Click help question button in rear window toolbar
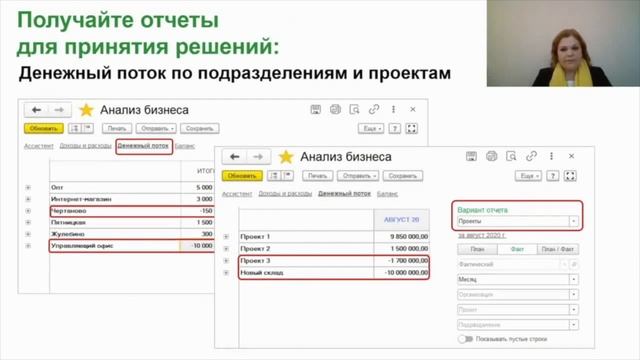Viewport: 640px width, 360px height. tap(394, 129)
